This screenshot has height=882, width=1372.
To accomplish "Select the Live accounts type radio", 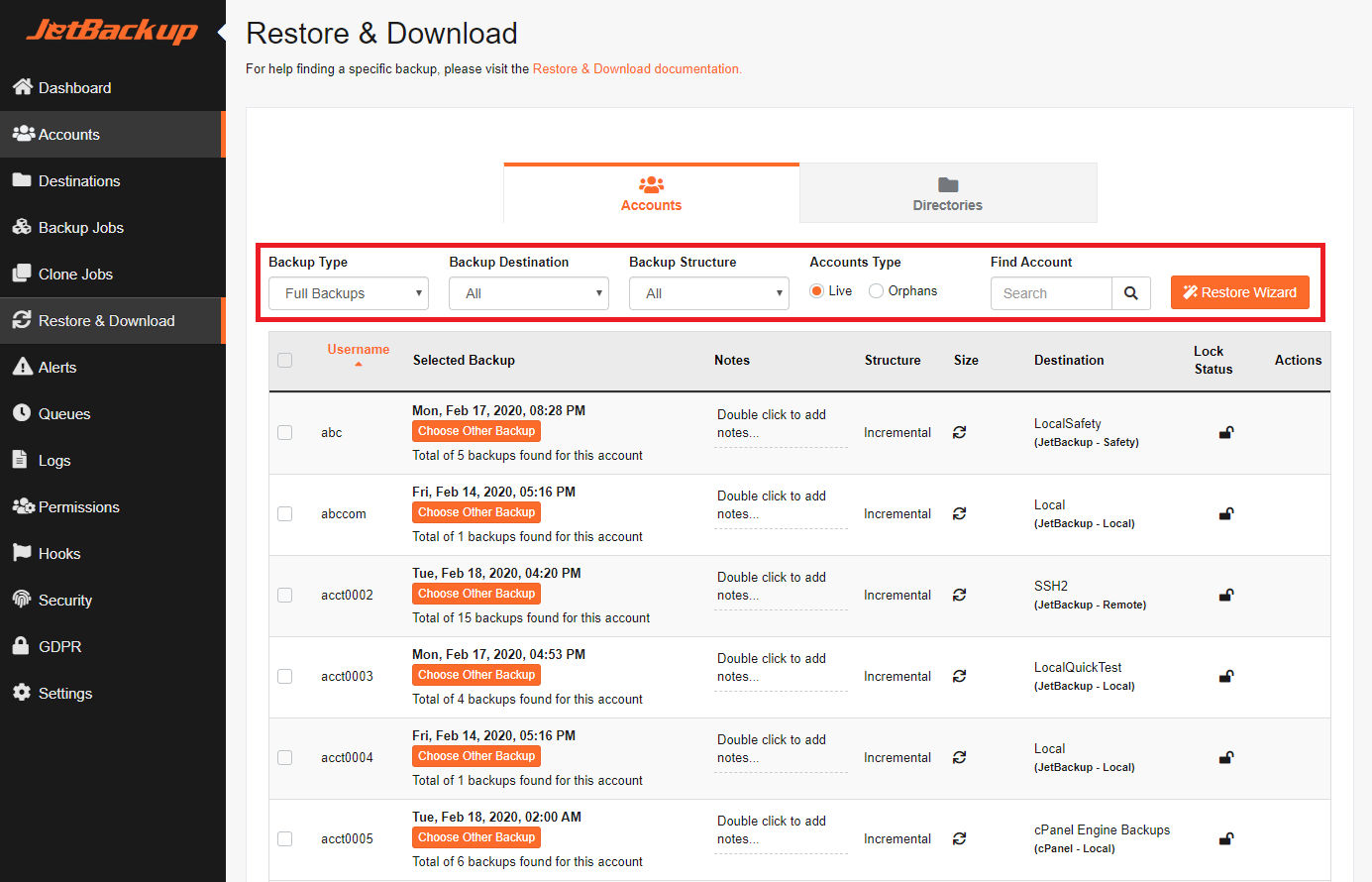I will coord(817,290).
